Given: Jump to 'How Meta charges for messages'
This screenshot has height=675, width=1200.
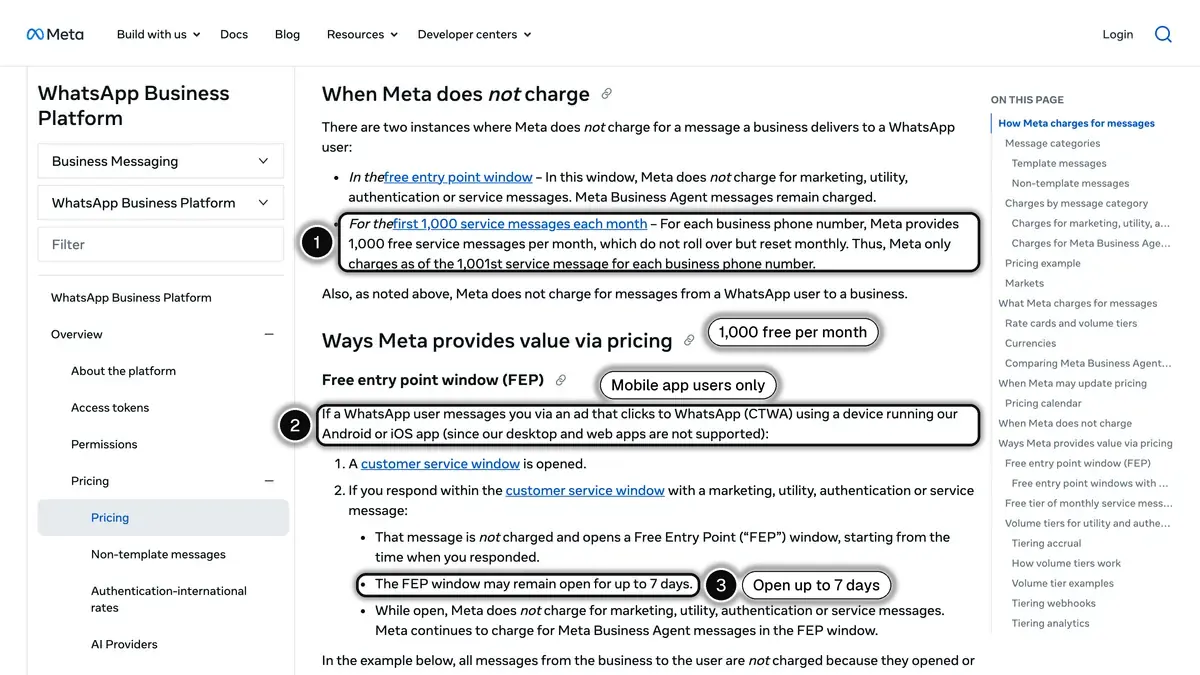Looking at the screenshot, I should pos(1076,123).
